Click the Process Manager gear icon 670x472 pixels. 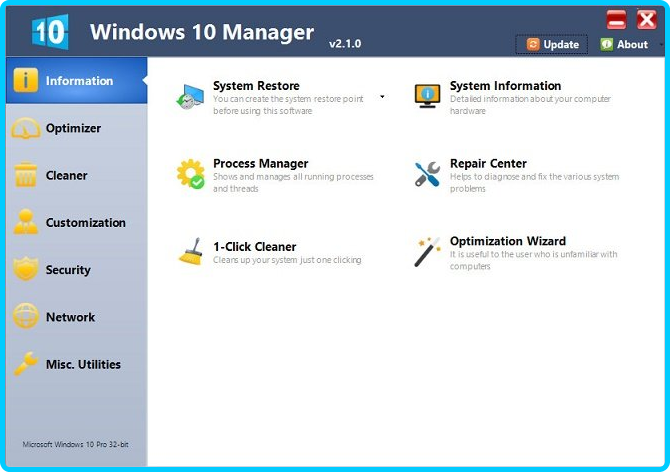coord(190,174)
